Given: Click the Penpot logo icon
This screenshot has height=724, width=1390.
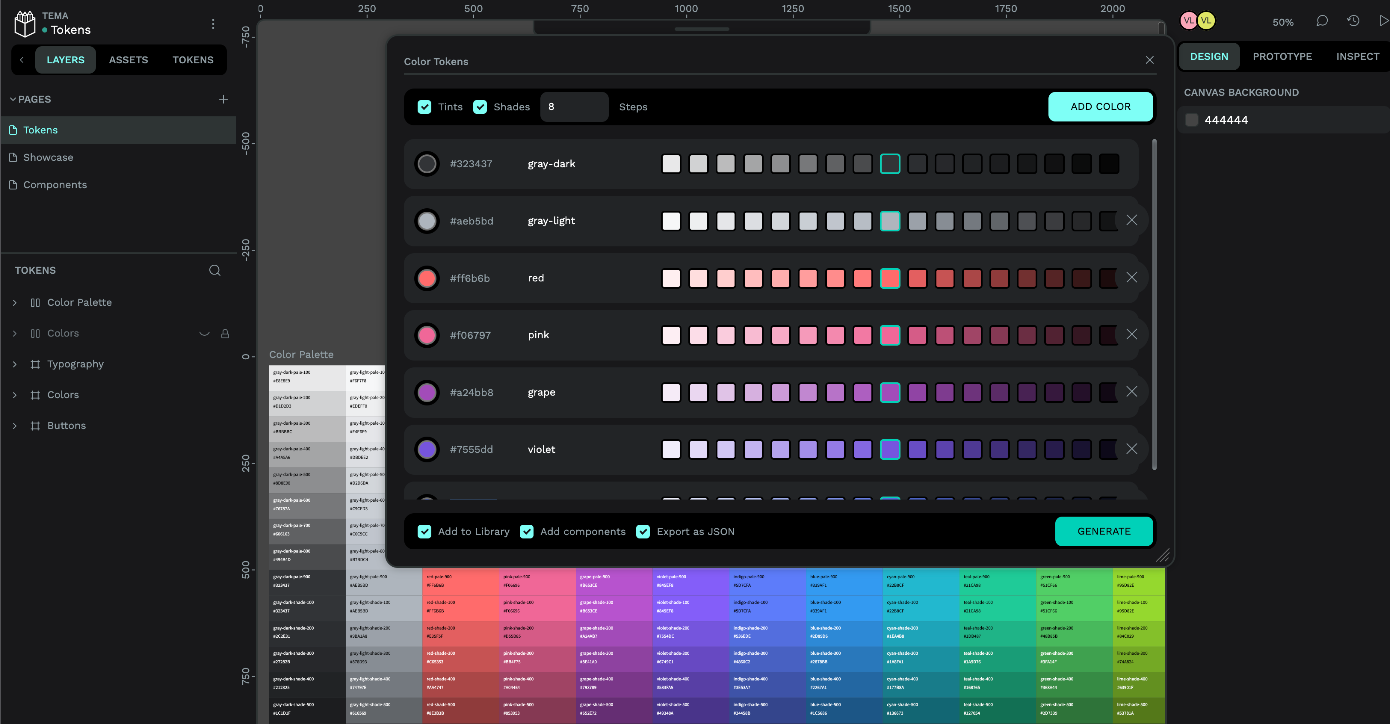Looking at the screenshot, I should pyautogui.click(x=25, y=23).
